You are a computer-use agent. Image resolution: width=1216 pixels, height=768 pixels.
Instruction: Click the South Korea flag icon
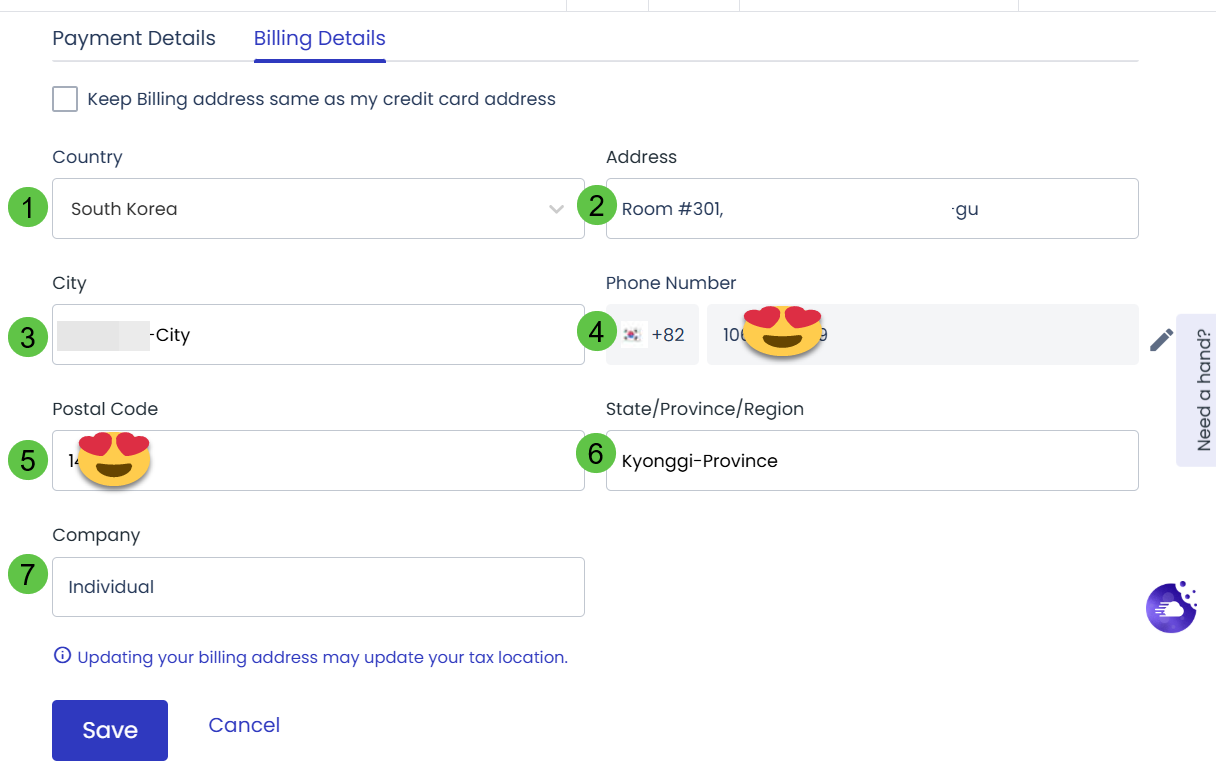pyautogui.click(x=631, y=335)
